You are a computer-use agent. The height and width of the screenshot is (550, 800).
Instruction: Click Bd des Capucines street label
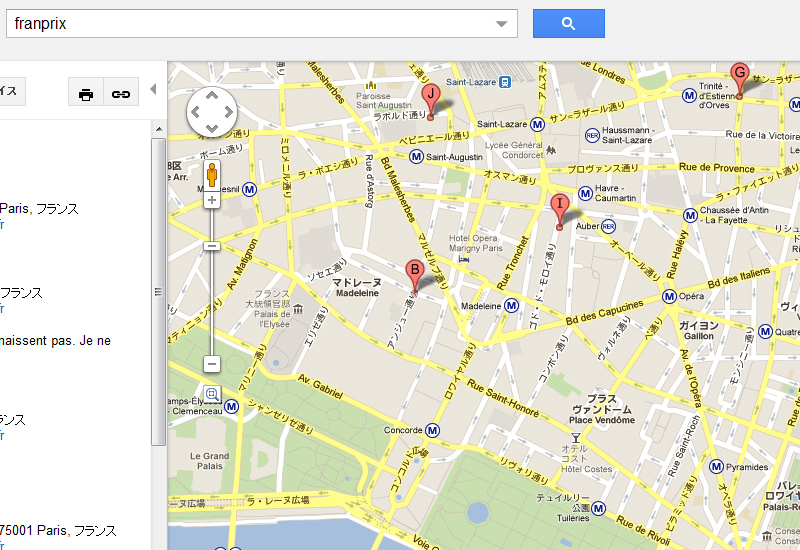(605, 312)
